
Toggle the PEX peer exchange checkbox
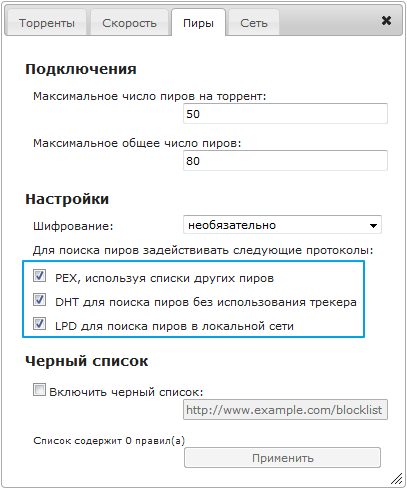pos(39,276)
